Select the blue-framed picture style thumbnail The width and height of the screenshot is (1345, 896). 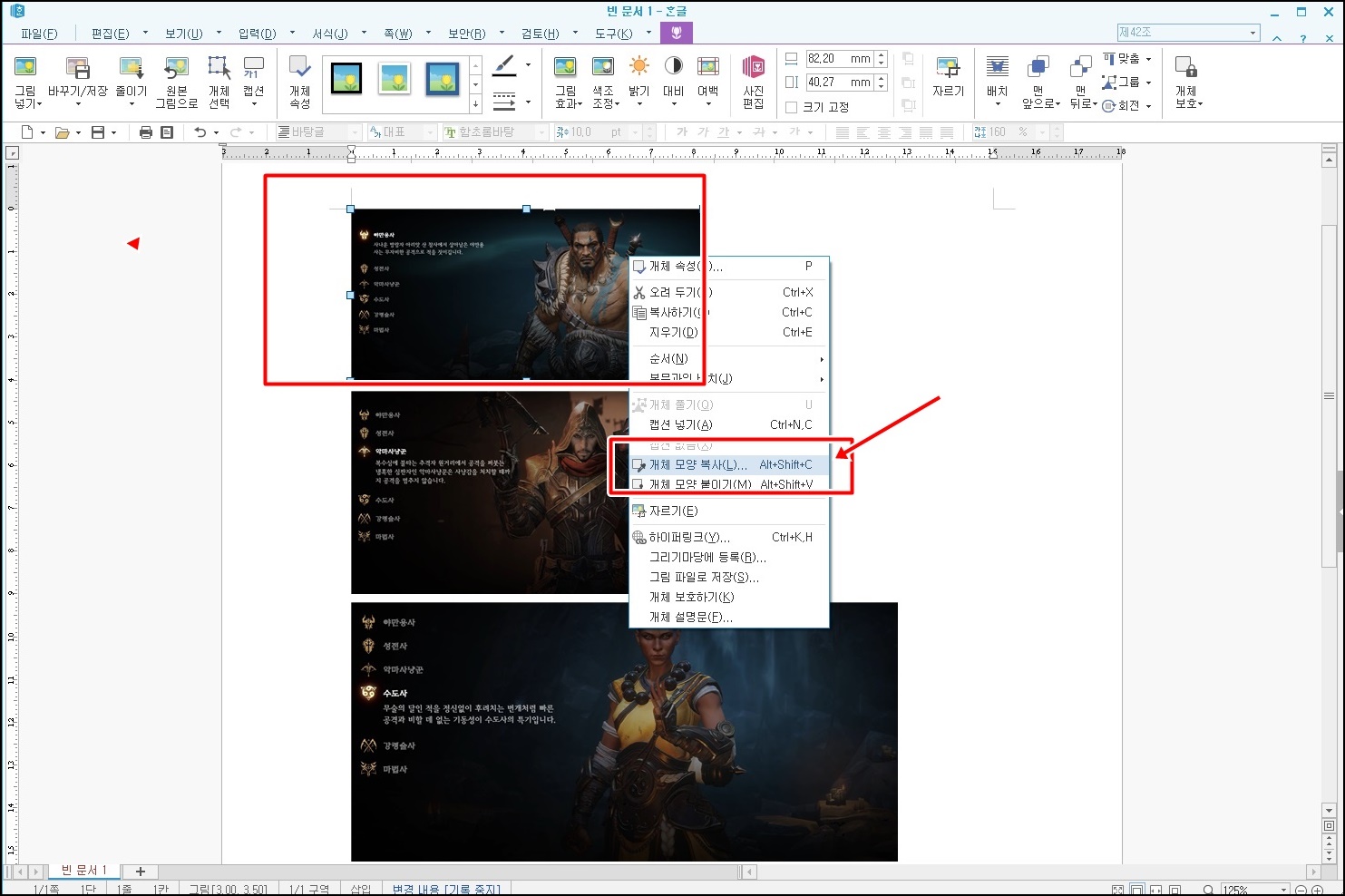pos(443,78)
